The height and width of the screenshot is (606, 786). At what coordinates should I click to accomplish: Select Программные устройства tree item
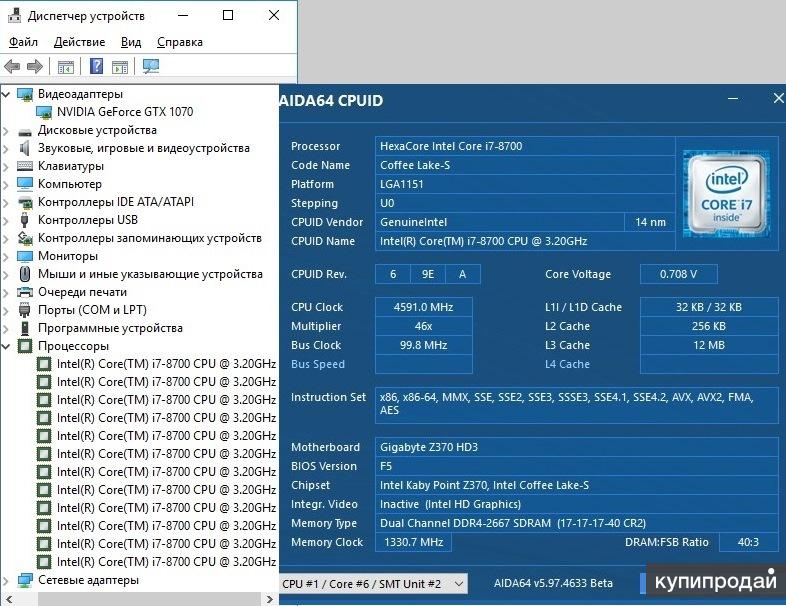pyautogui.click(x=110, y=328)
